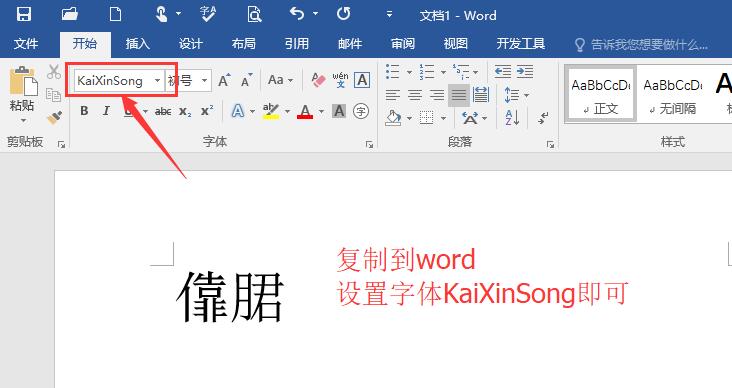The width and height of the screenshot is (732, 388).
Task: Toggle touch/mouse mode icon
Action: (x=162, y=14)
